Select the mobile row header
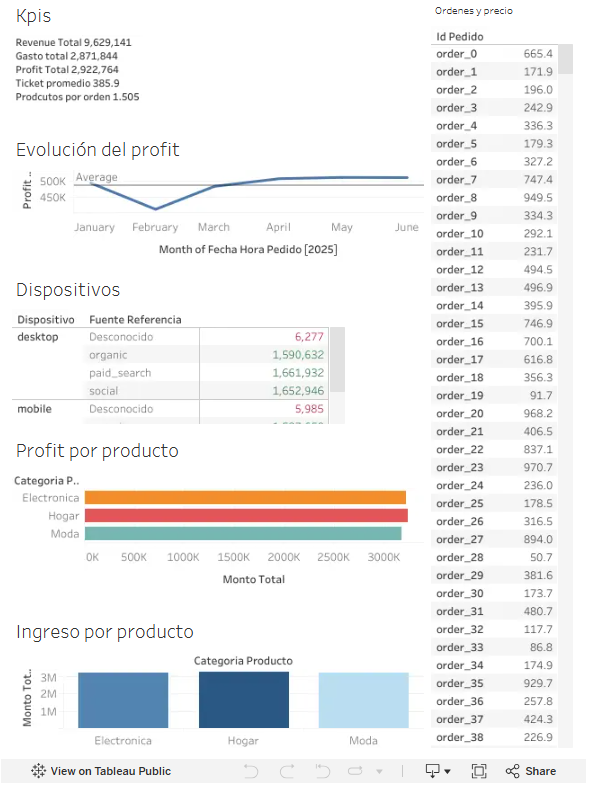This screenshot has height=787, width=590. (34, 409)
